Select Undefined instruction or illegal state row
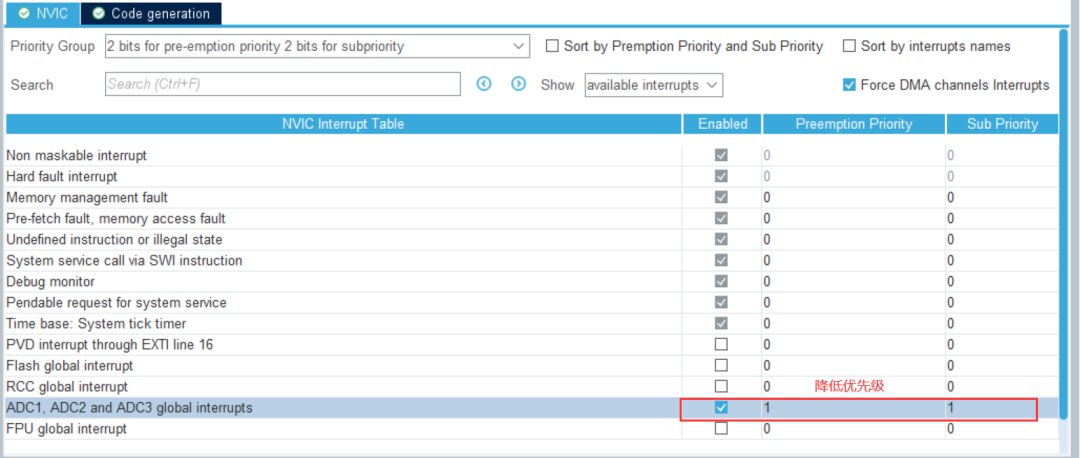 (532, 239)
